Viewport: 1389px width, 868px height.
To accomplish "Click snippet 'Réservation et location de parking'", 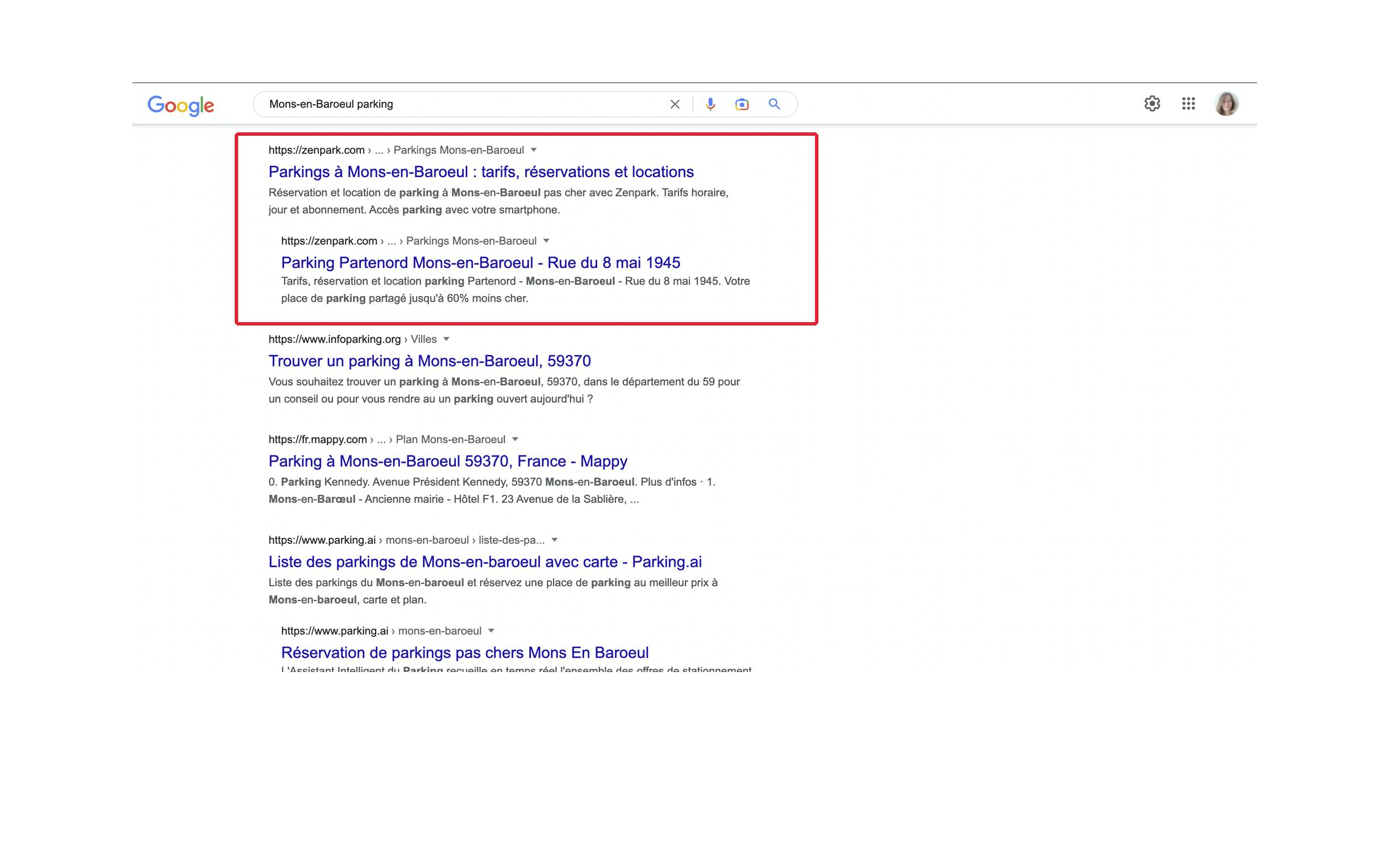I will 498,201.
